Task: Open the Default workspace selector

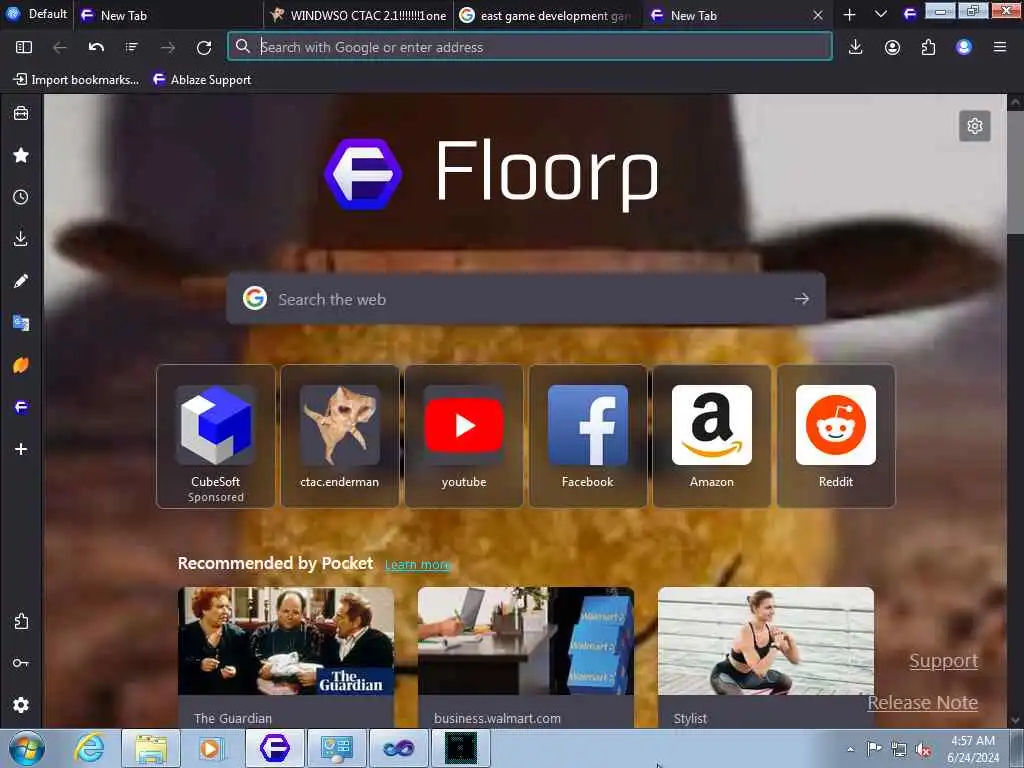Action: 37,14
